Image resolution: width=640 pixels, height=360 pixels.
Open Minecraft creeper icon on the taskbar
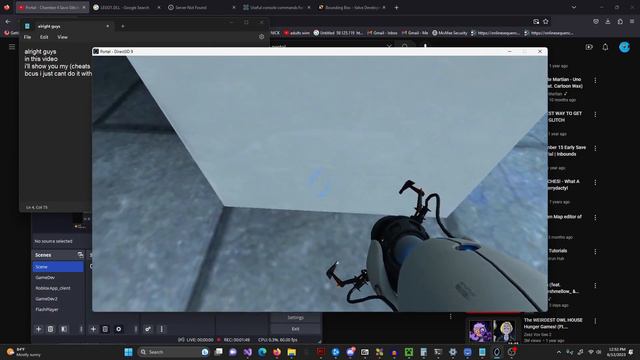coord(409,352)
